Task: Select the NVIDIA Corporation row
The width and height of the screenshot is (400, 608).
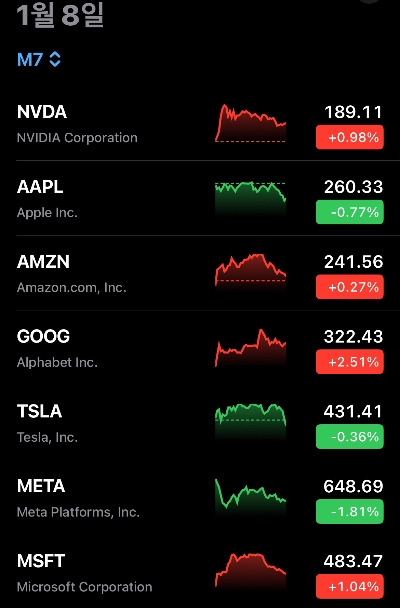Action: point(200,124)
